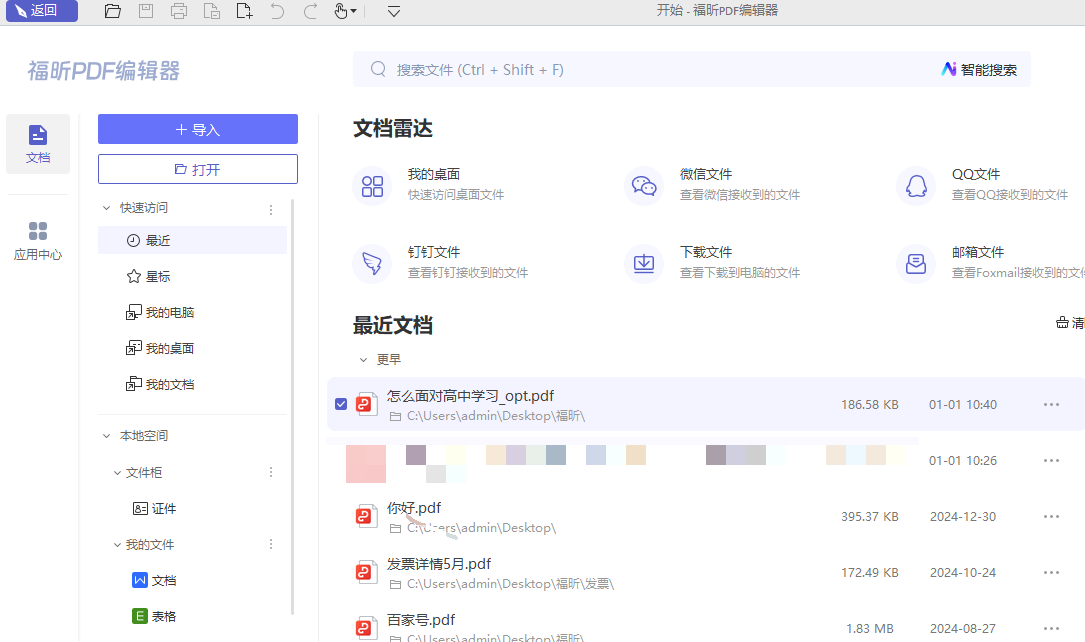Click the 智能搜索 AI search button
Screen dimensions: 1085x642
pos(979,69)
